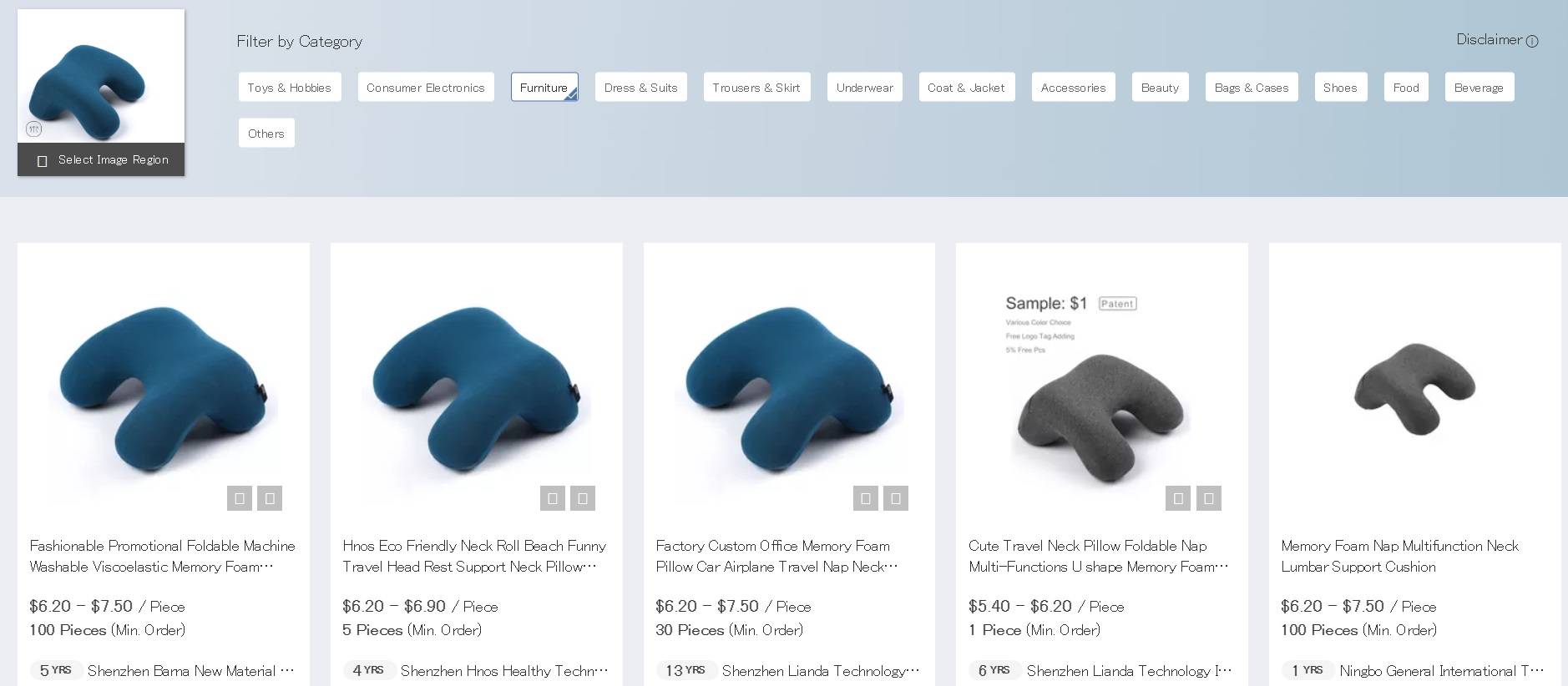Select the Beauty category filter

point(1160,87)
